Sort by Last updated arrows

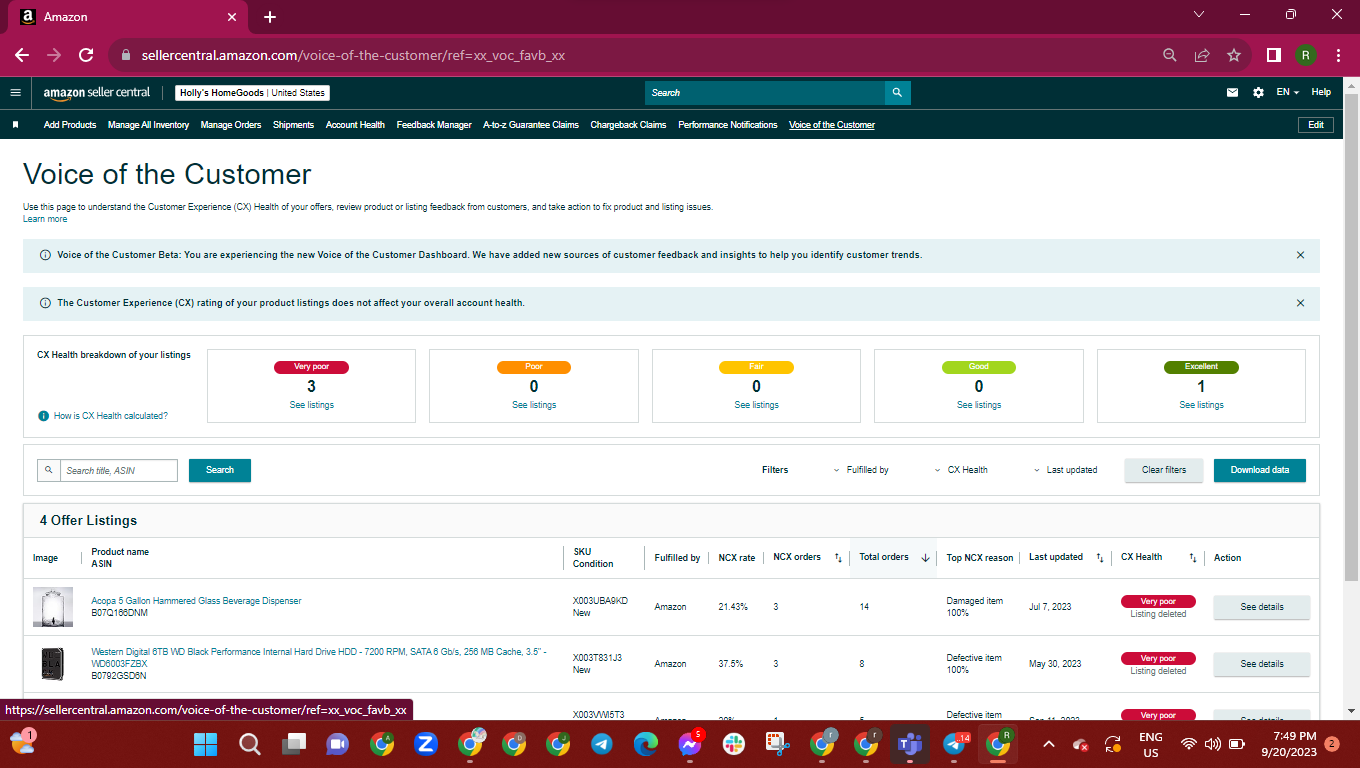1100,558
